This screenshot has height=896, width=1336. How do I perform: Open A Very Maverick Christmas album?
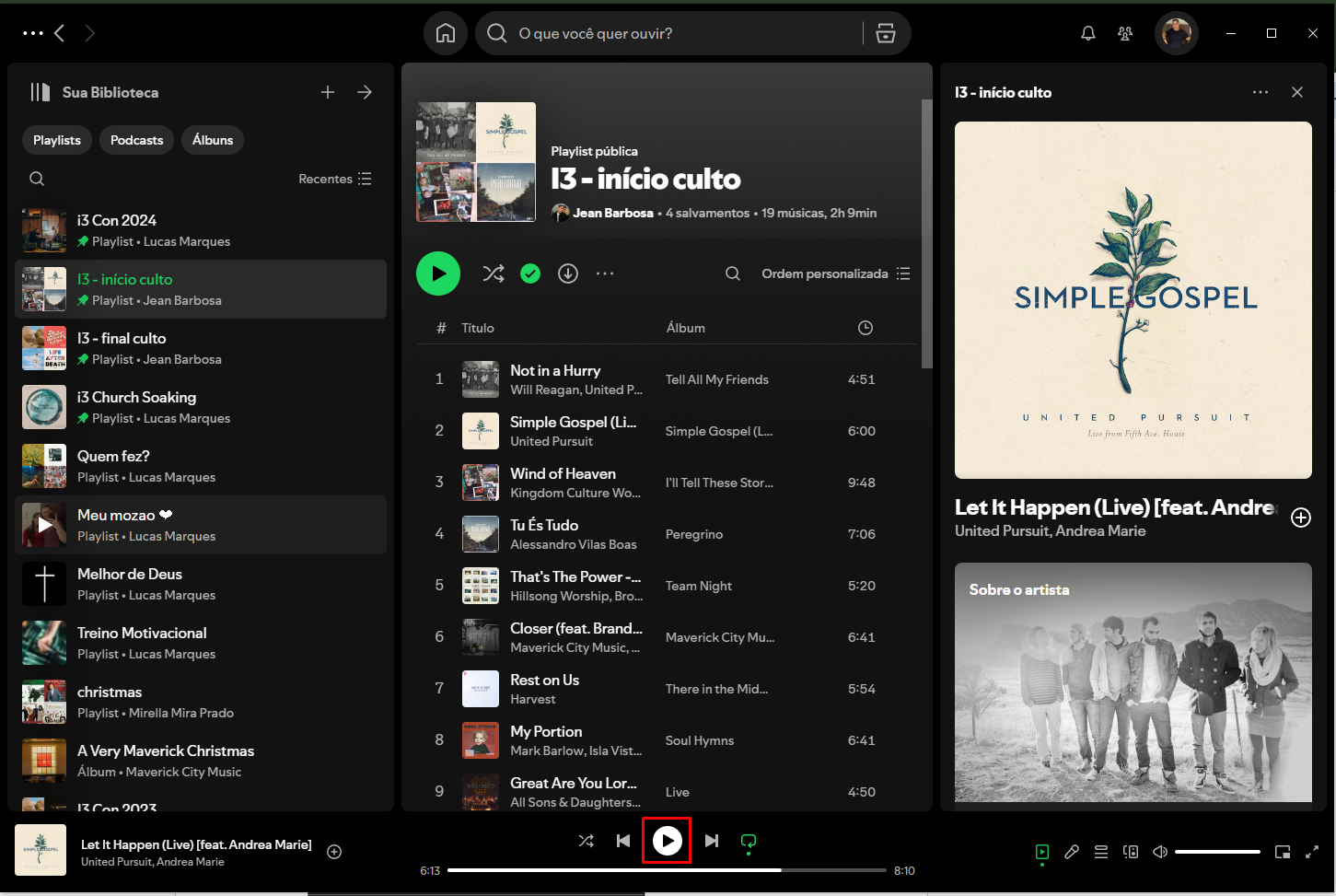pyautogui.click(x=201, y=761)
